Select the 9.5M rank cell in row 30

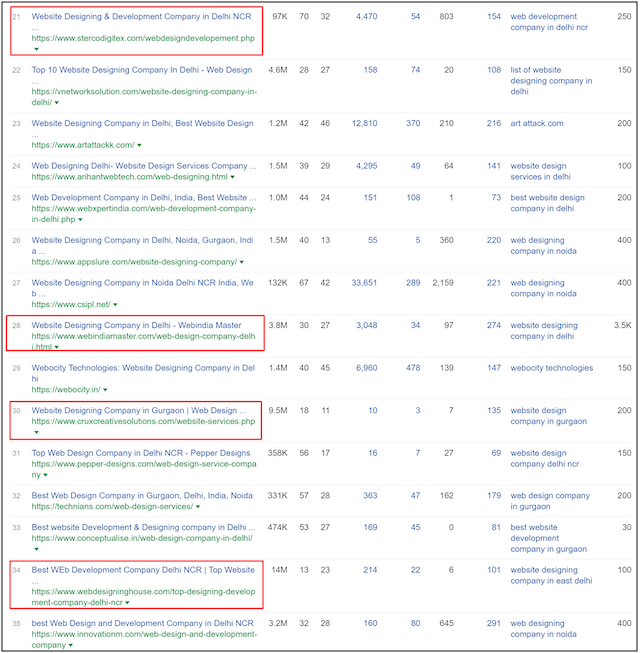tap(278, 411)
